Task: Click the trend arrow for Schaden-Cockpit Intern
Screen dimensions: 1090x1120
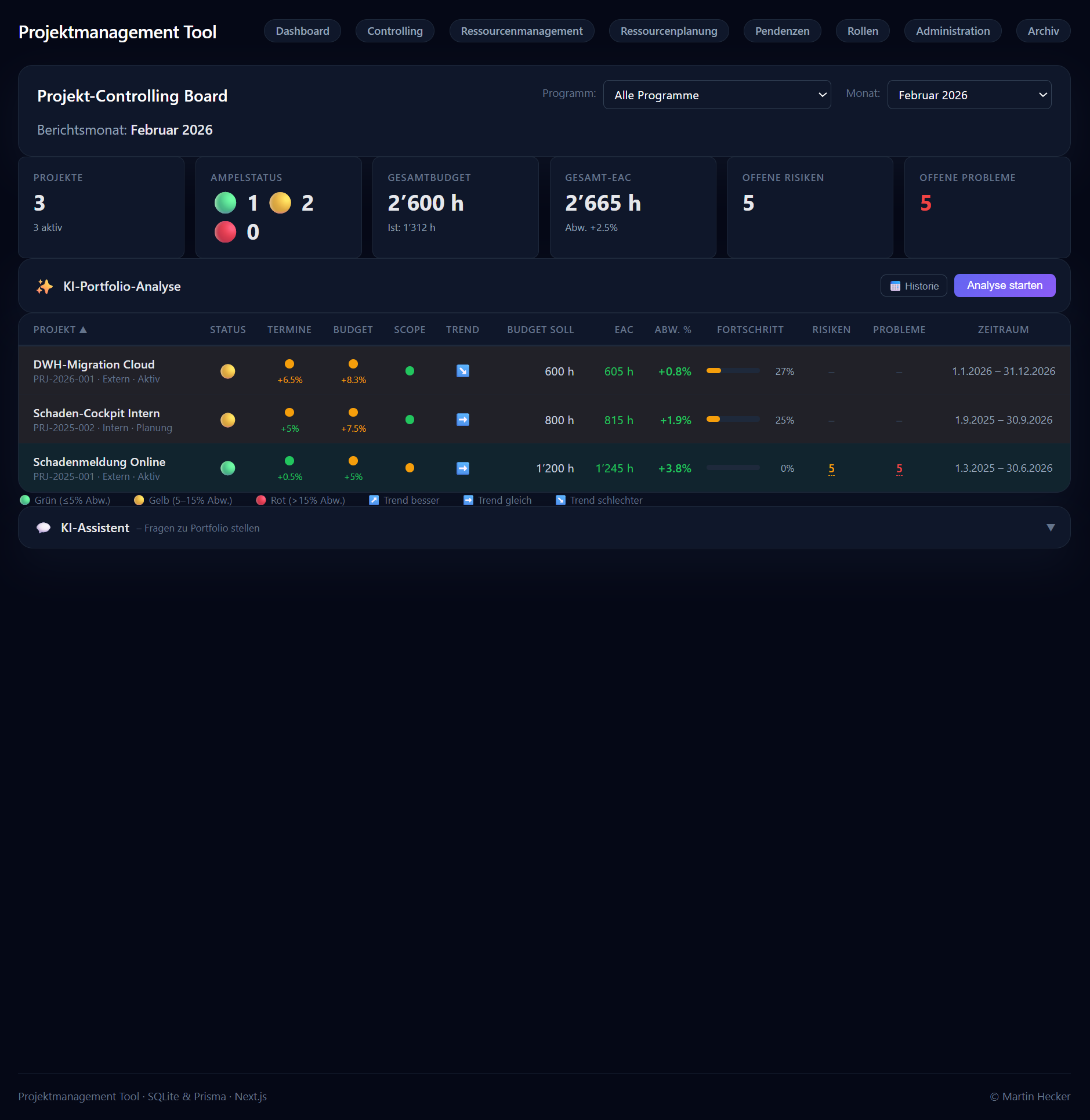Action: pyautogui.click(x=463, y=420)
